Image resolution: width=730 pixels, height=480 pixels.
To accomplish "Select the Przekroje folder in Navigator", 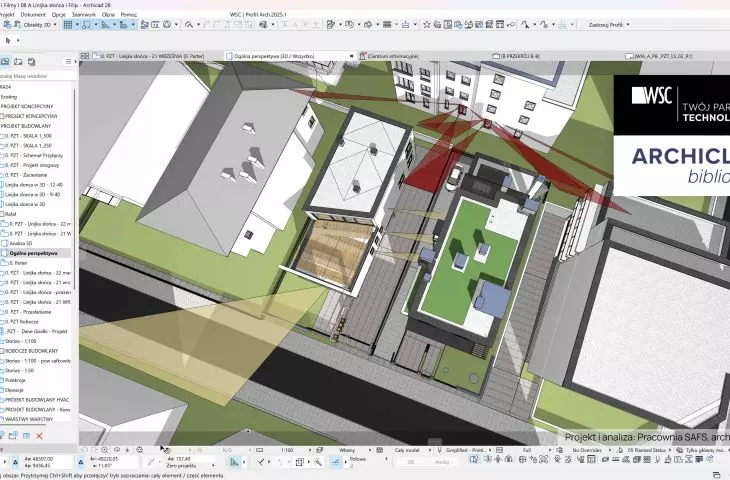I will [15, 380].
